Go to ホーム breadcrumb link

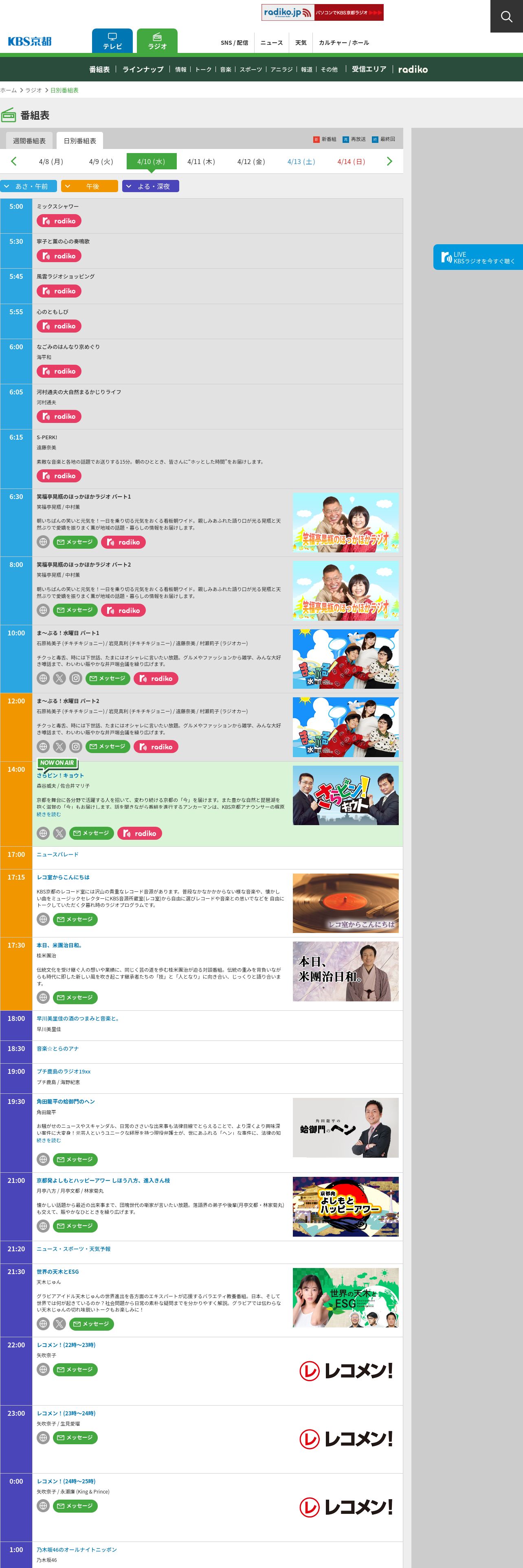(9, 90)
